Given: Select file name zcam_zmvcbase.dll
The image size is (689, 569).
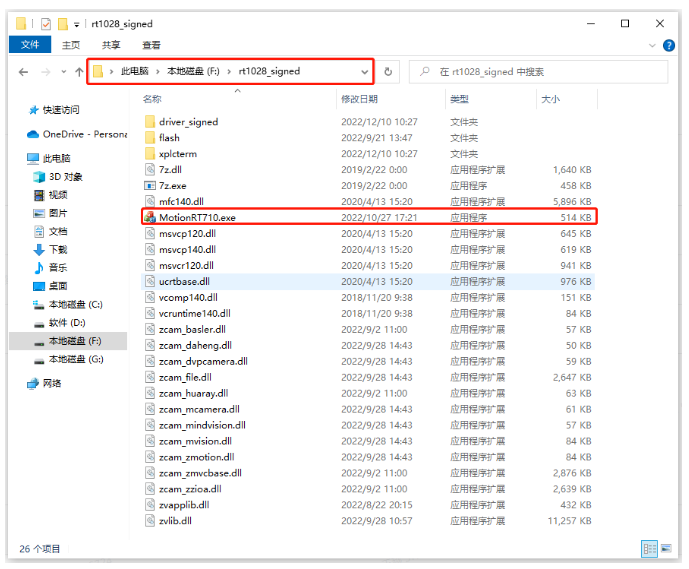Looking at the screenshot, I should click(200, 473).
